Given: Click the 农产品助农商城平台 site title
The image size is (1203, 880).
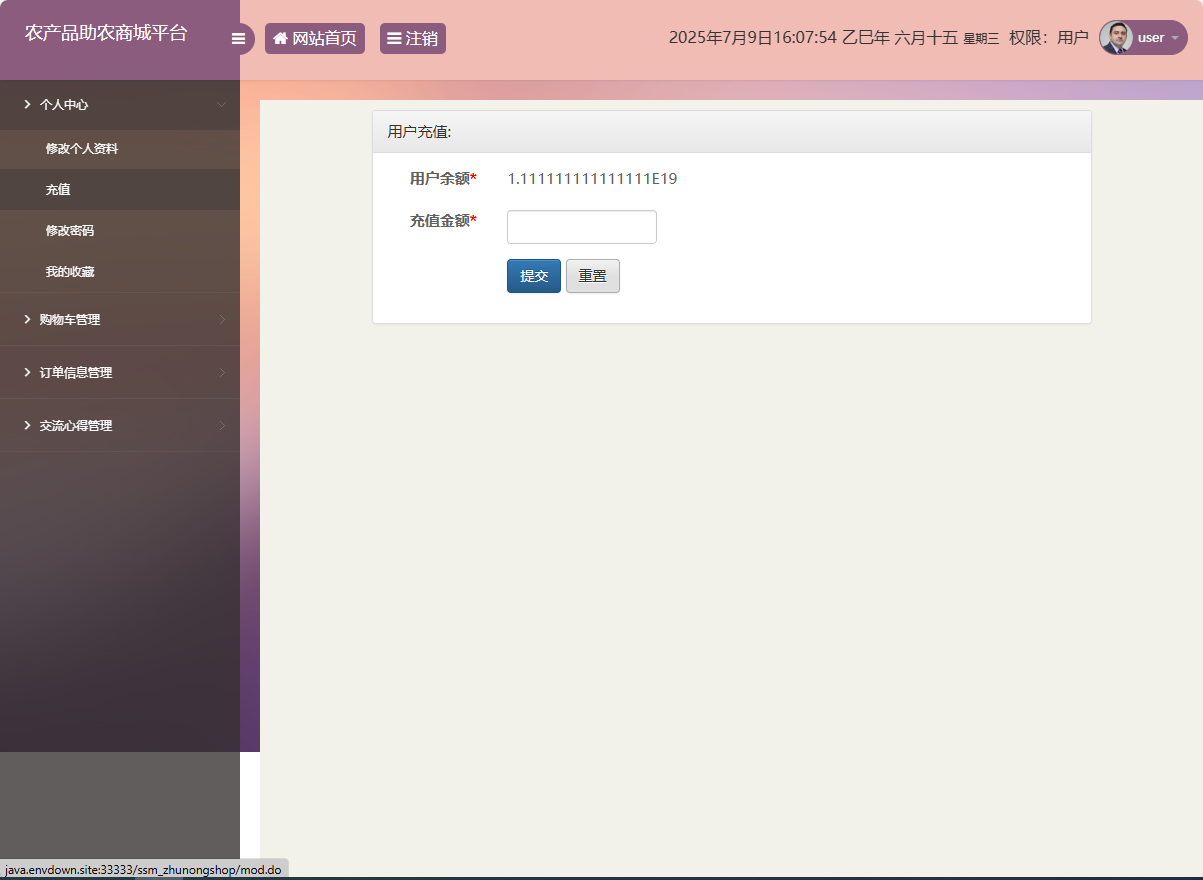Looking at the screenshot, I should coord(106,33).
